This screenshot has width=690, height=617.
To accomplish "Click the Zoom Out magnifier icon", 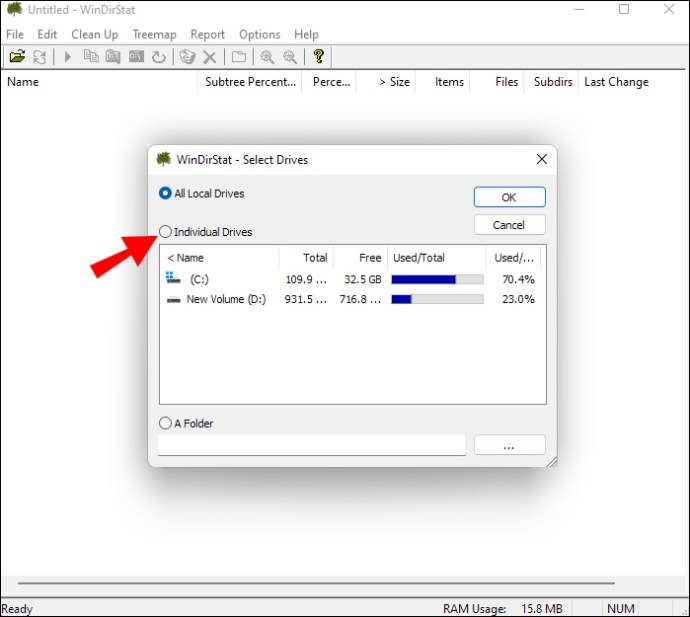I will coord(290,57).
